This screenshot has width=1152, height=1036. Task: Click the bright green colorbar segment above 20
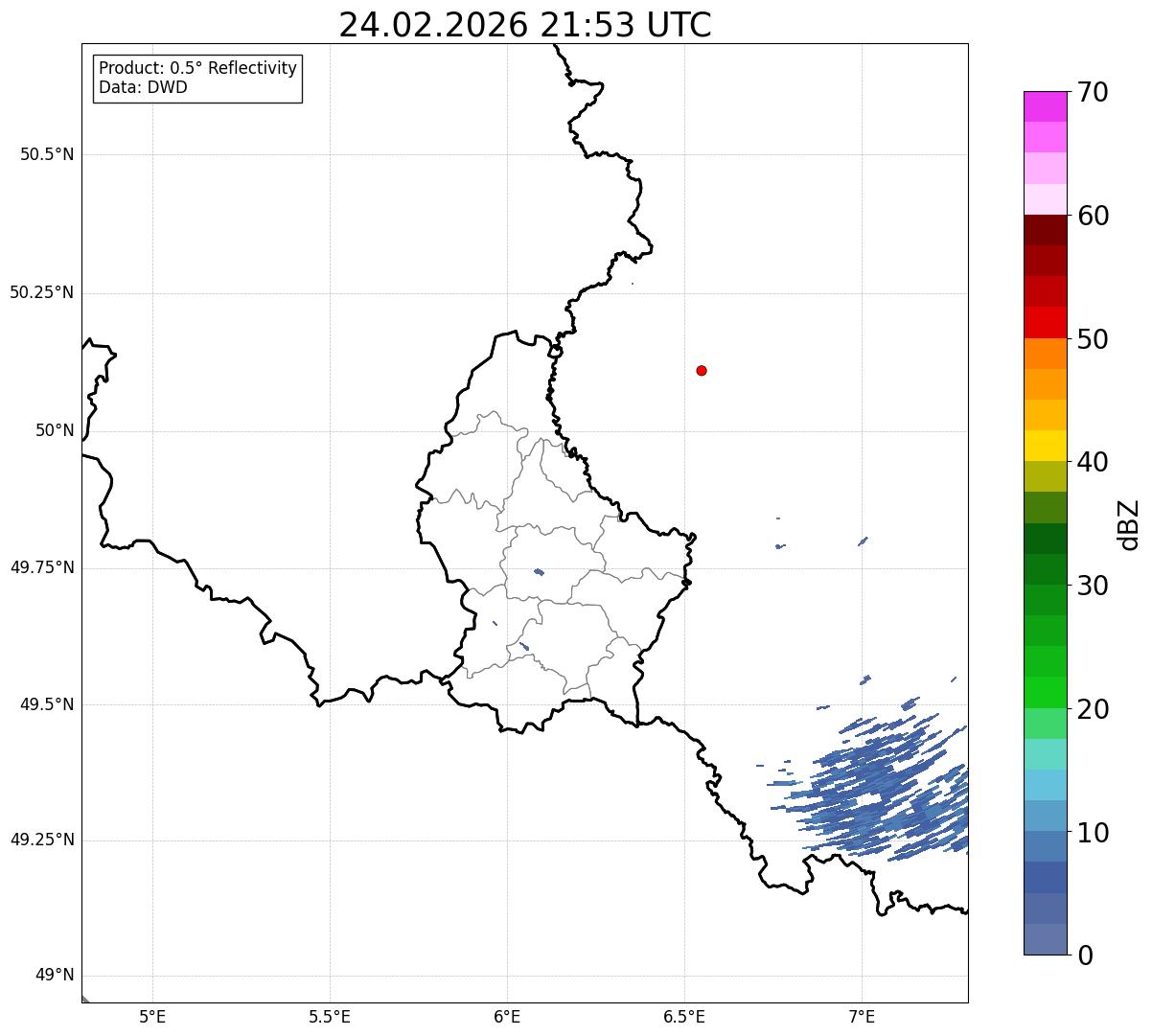click(x=1045, y=693)
